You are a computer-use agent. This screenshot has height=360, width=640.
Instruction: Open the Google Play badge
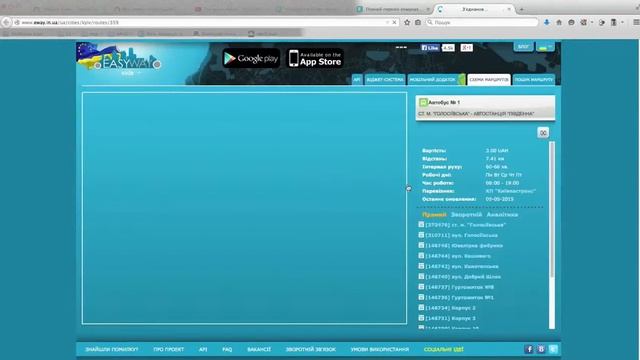pos(251,58)
